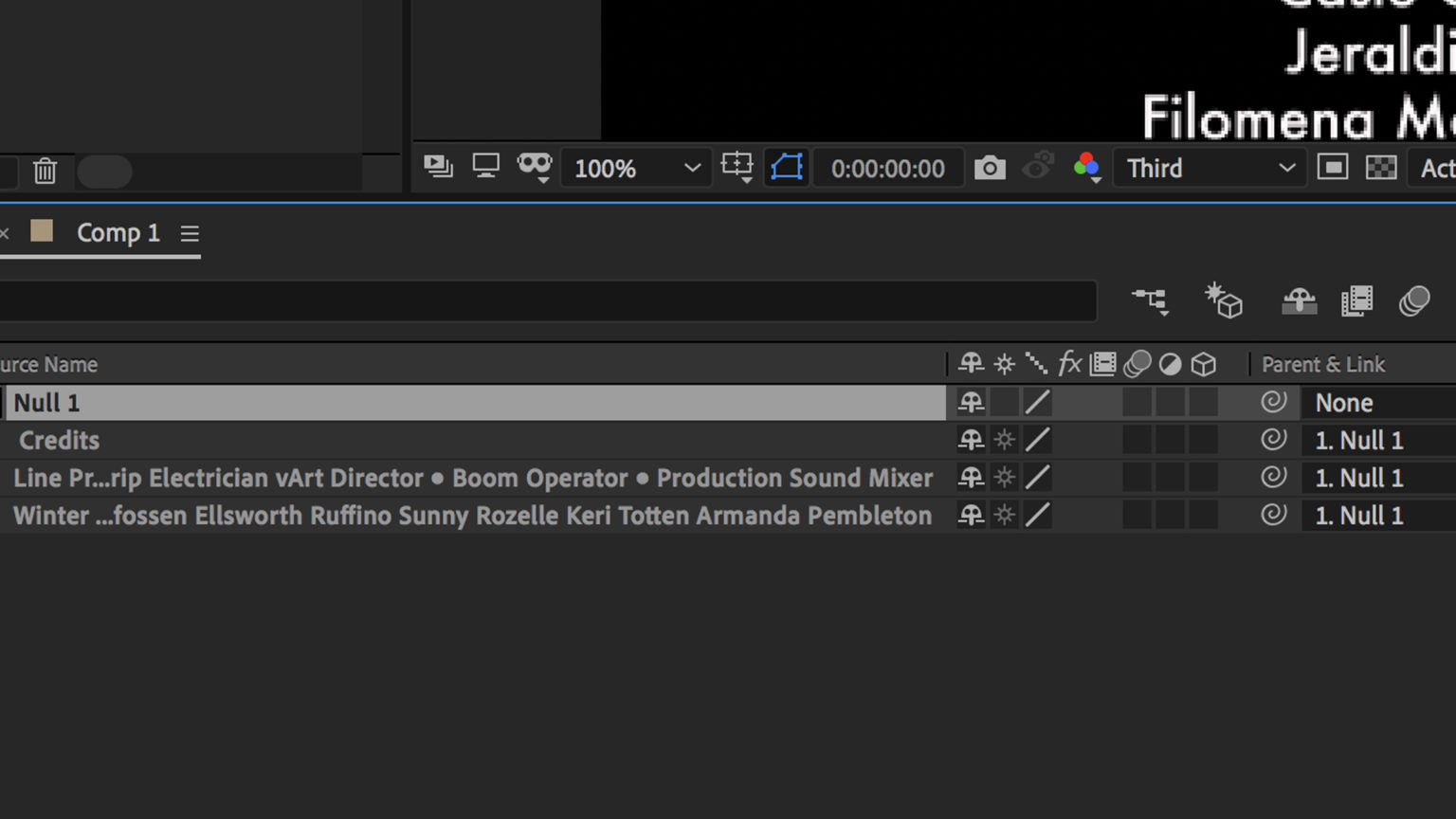Take a snapshot of the composition

pos(991,168)
